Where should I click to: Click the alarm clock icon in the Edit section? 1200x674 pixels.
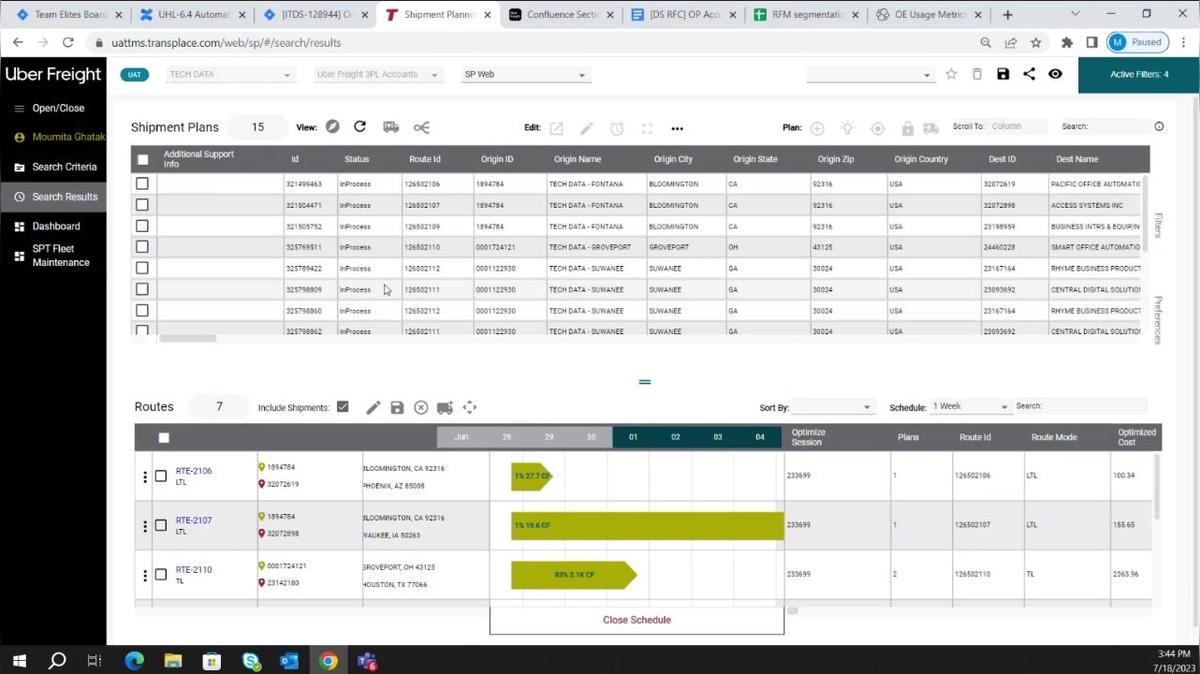(617, 128)
